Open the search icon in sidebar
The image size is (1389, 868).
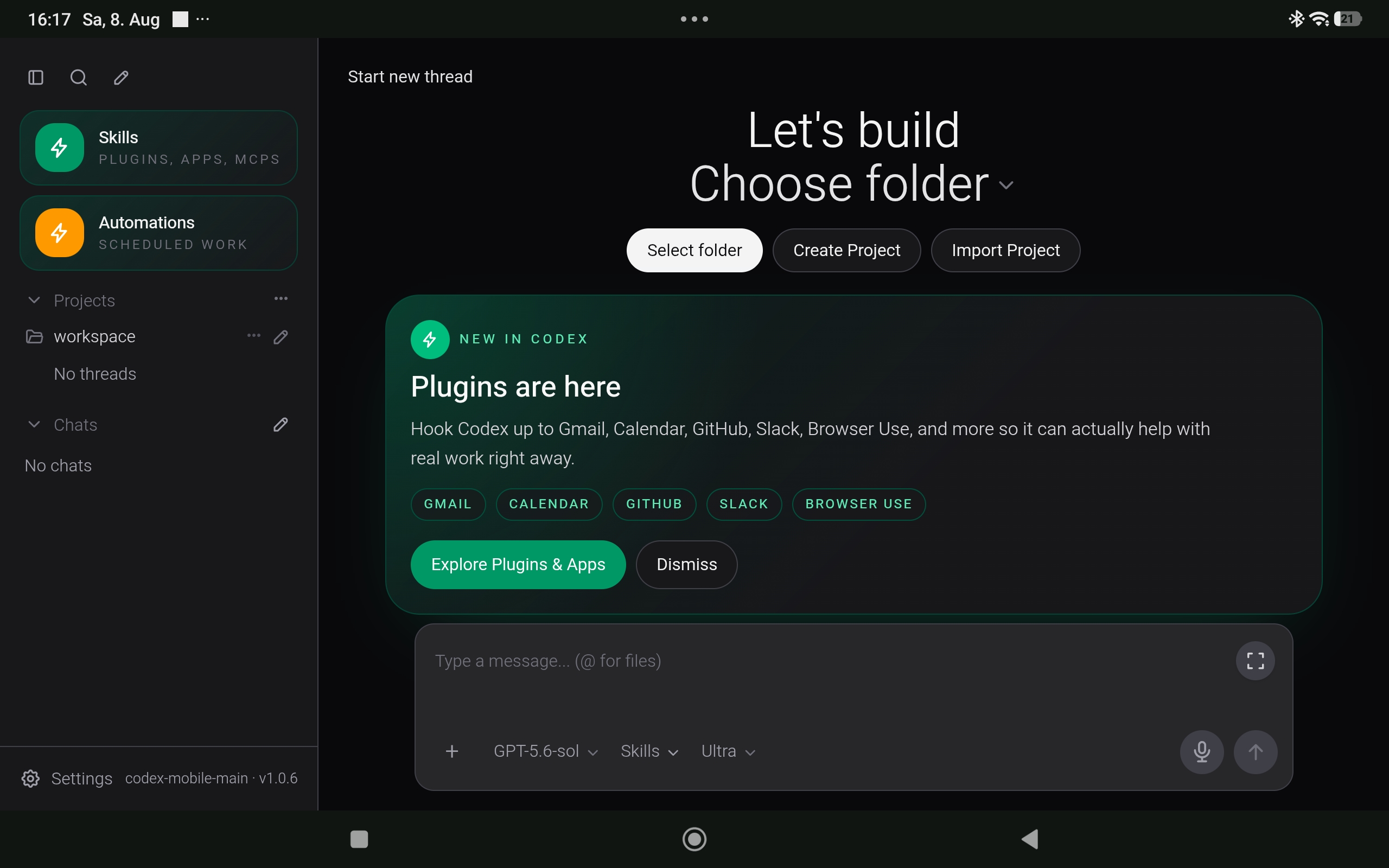(79, 78)
